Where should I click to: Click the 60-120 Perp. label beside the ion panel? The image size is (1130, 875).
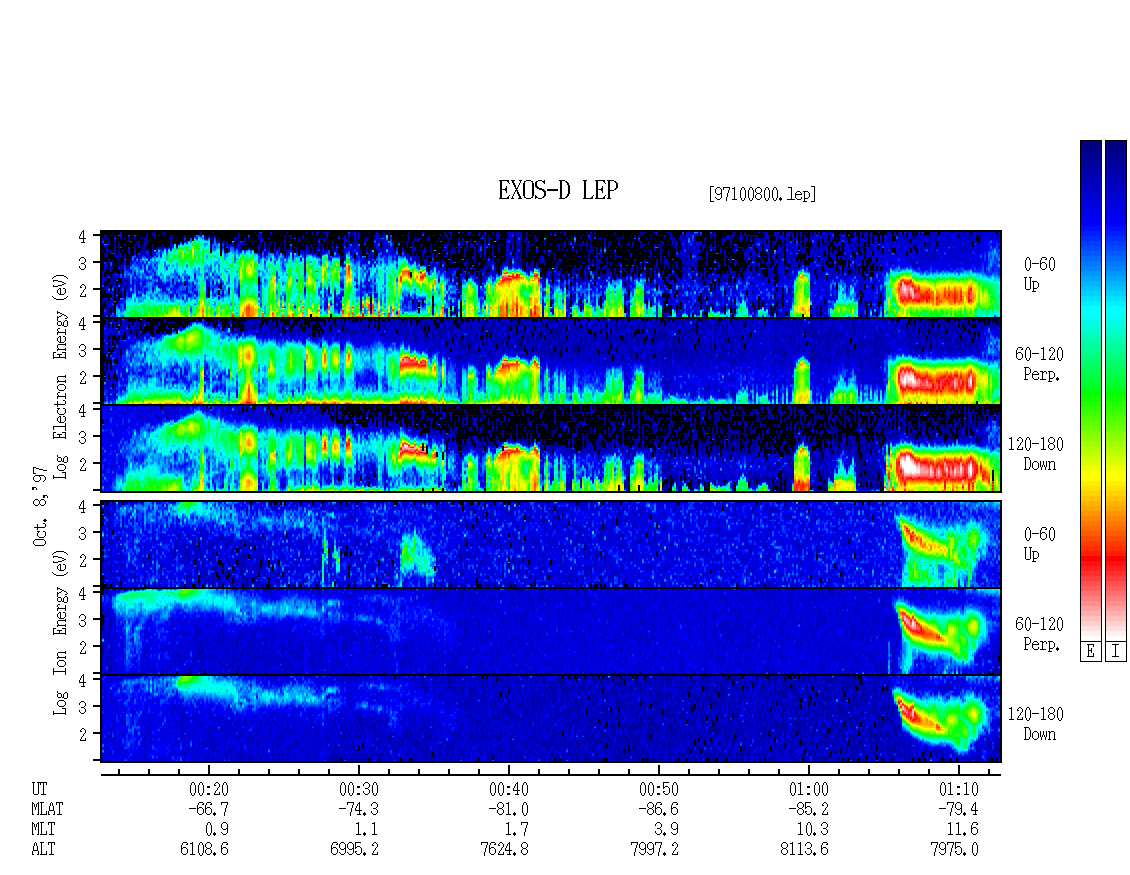pos(1039,634)
